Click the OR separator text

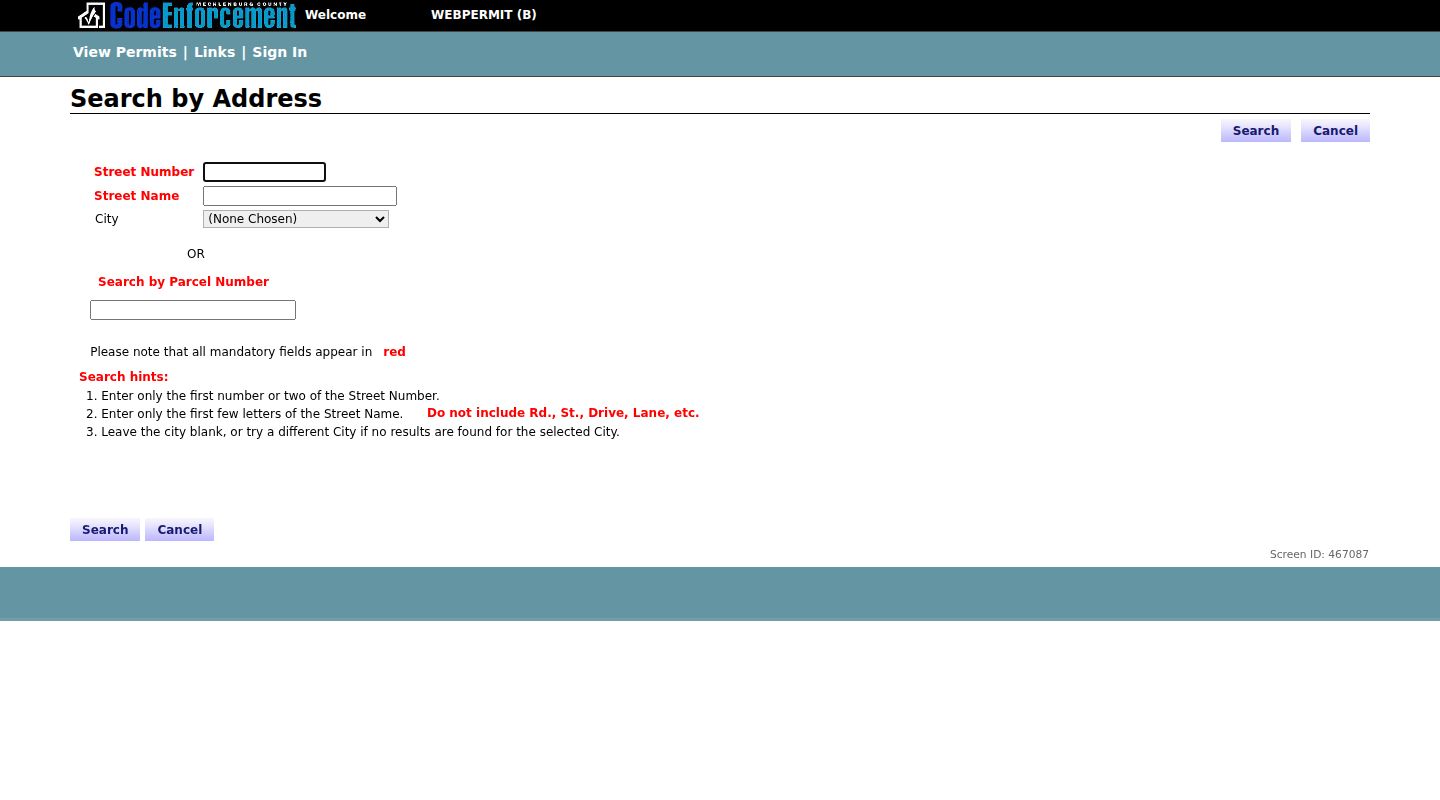196,254
